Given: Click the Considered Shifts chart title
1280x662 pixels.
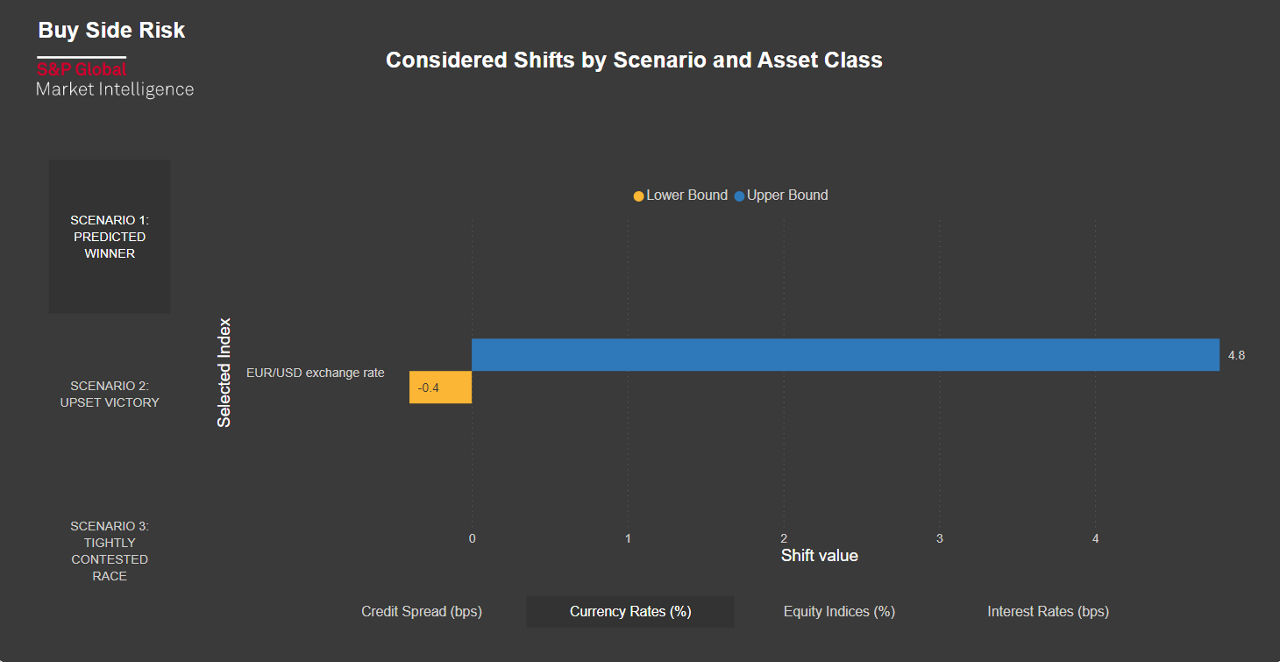Looking at the screenshot, I should pyautogui.click(x=634, y=60).
